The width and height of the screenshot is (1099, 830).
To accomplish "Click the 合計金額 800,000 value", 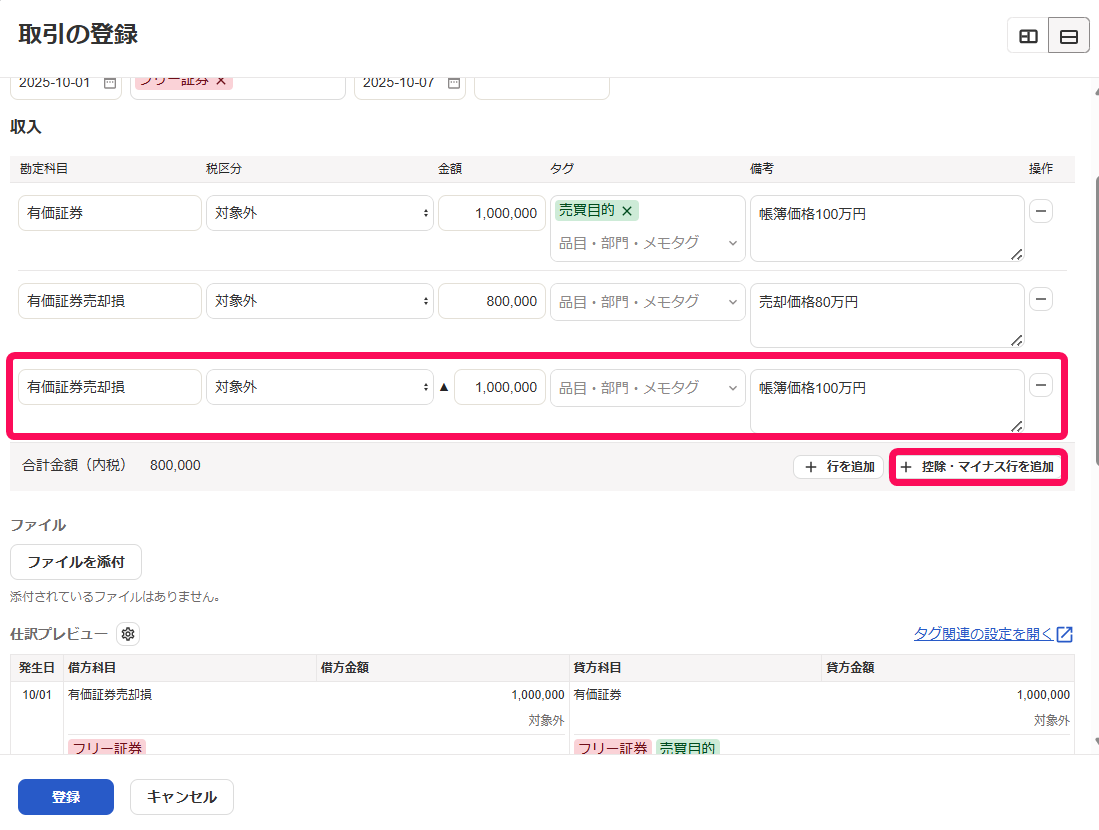I will coord(175,465).
